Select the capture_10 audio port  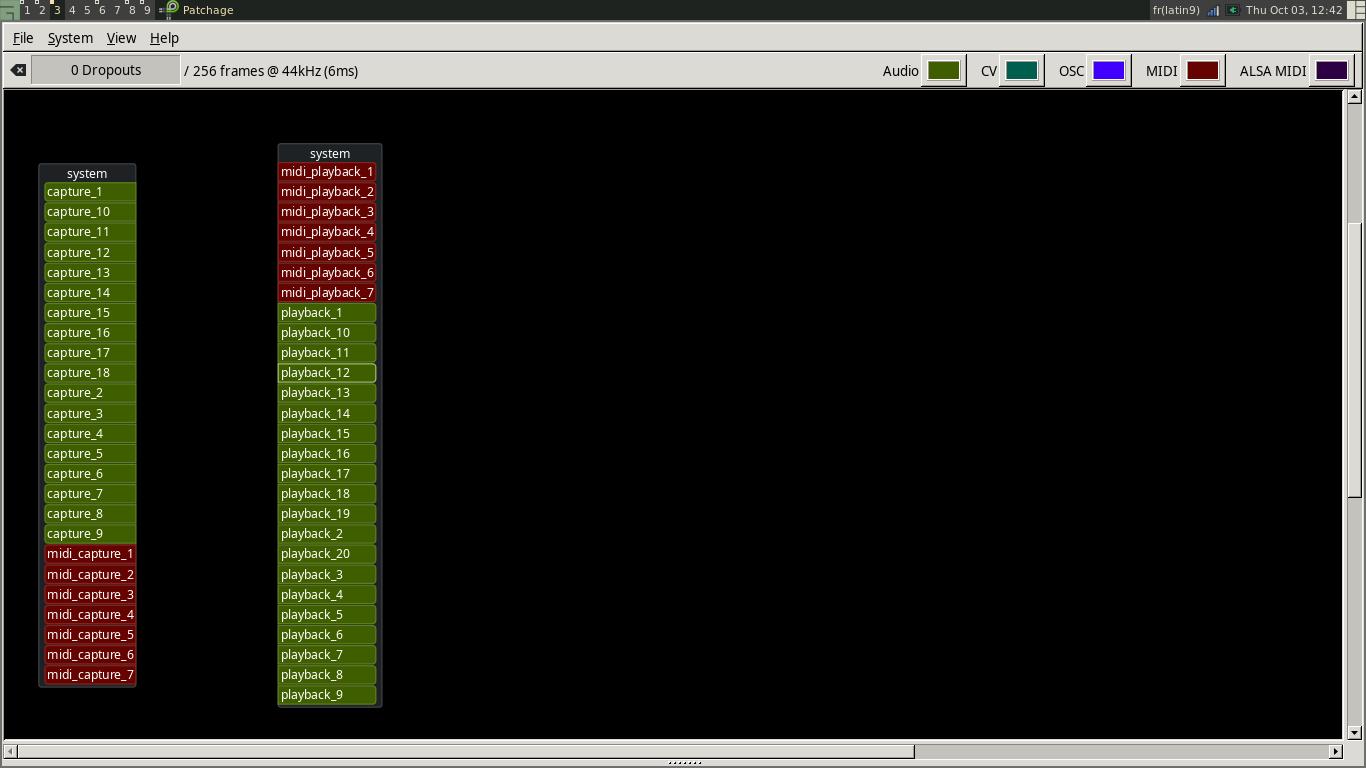click(90, 212)
